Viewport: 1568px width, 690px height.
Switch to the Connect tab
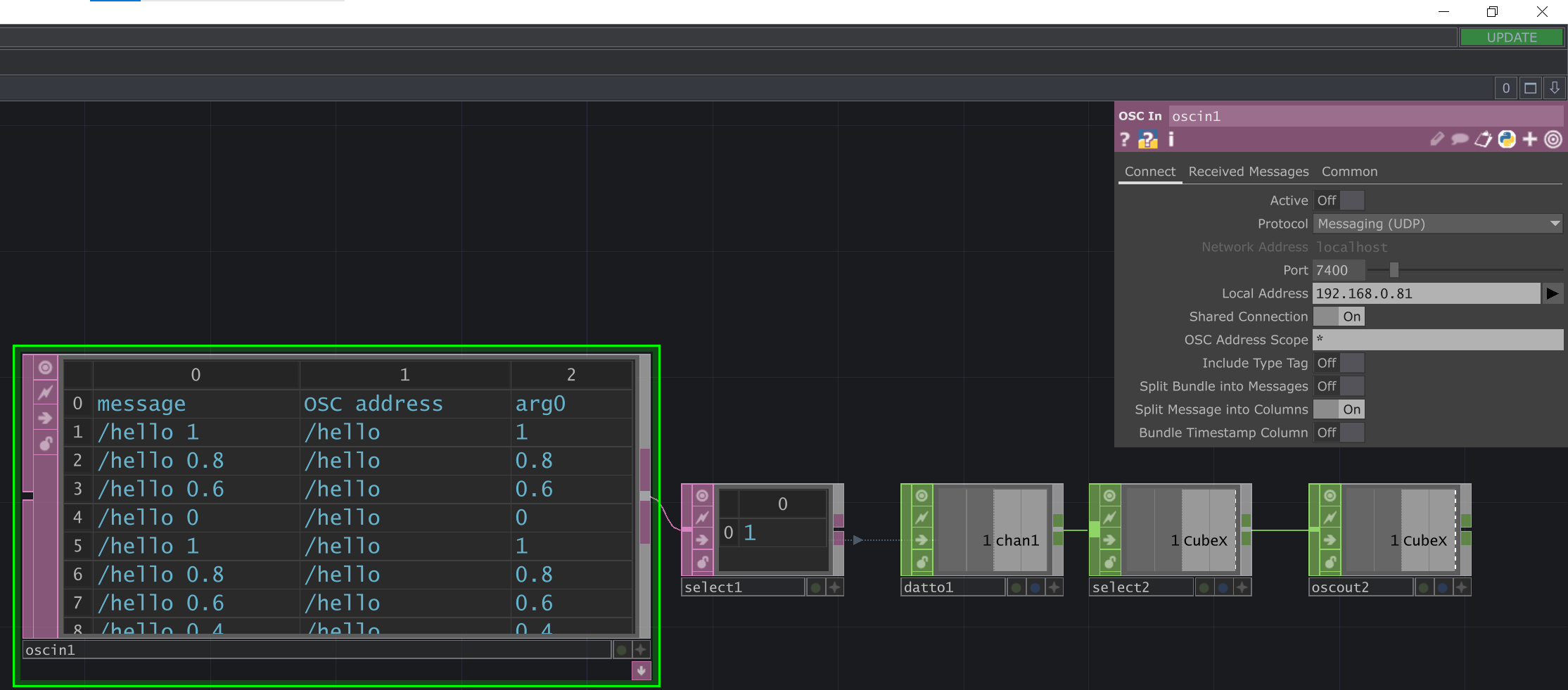coord(1149,172)
